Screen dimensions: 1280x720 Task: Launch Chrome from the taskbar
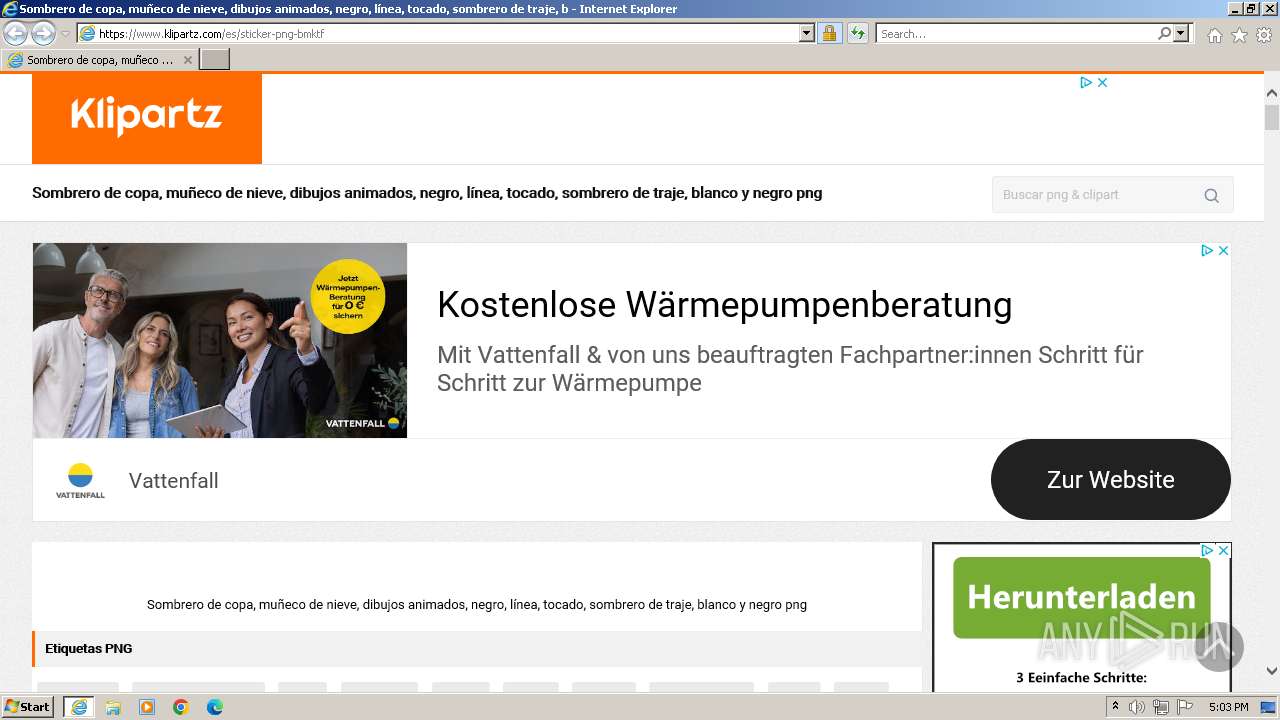tap(181, 707)
